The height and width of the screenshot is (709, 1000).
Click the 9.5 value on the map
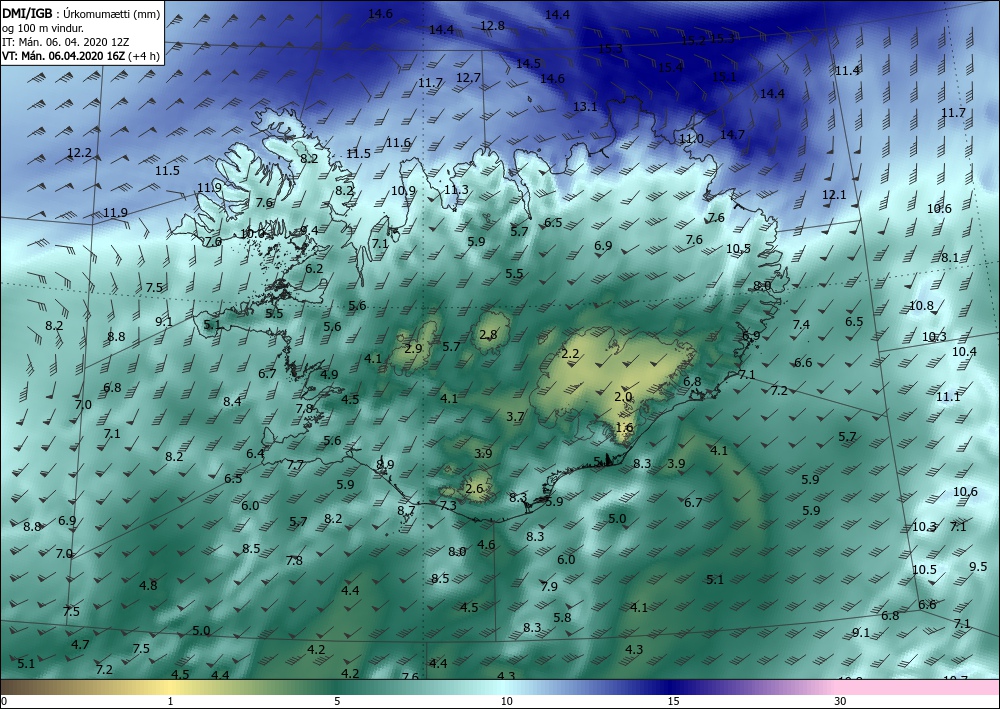[x=978, y=566]
